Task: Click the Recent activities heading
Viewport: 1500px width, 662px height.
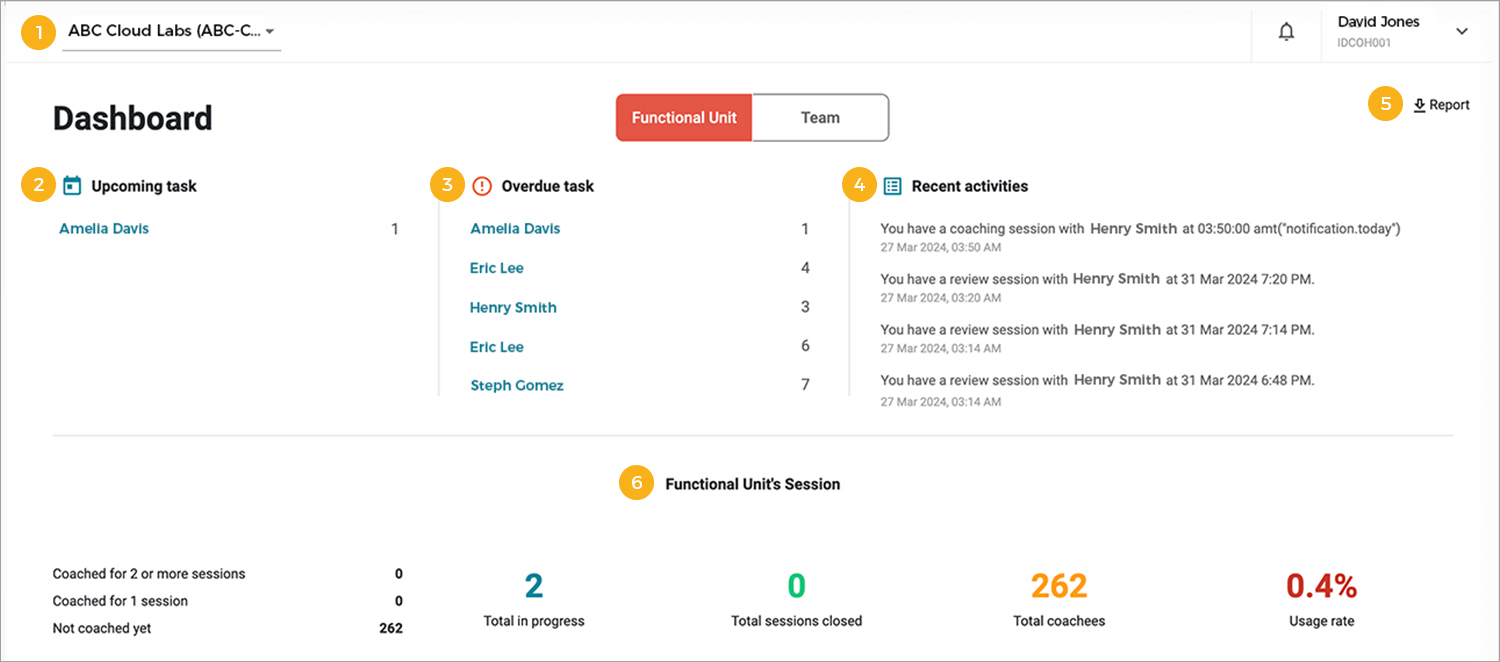Action: (x=969, y=186)
